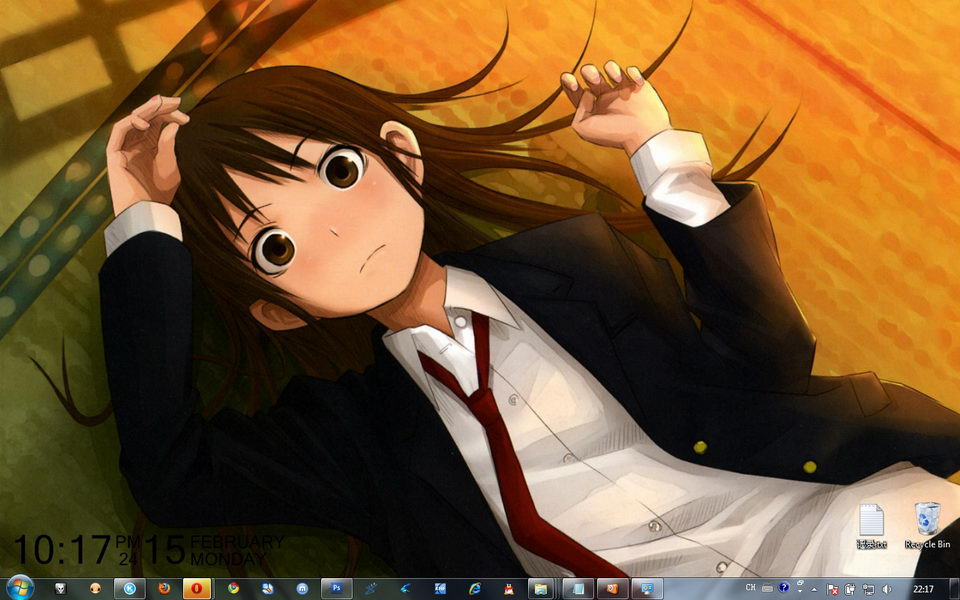Launch the white skull icon in taskbar
The height and width of the screenshot is (600, 960).
coord(60,588)
